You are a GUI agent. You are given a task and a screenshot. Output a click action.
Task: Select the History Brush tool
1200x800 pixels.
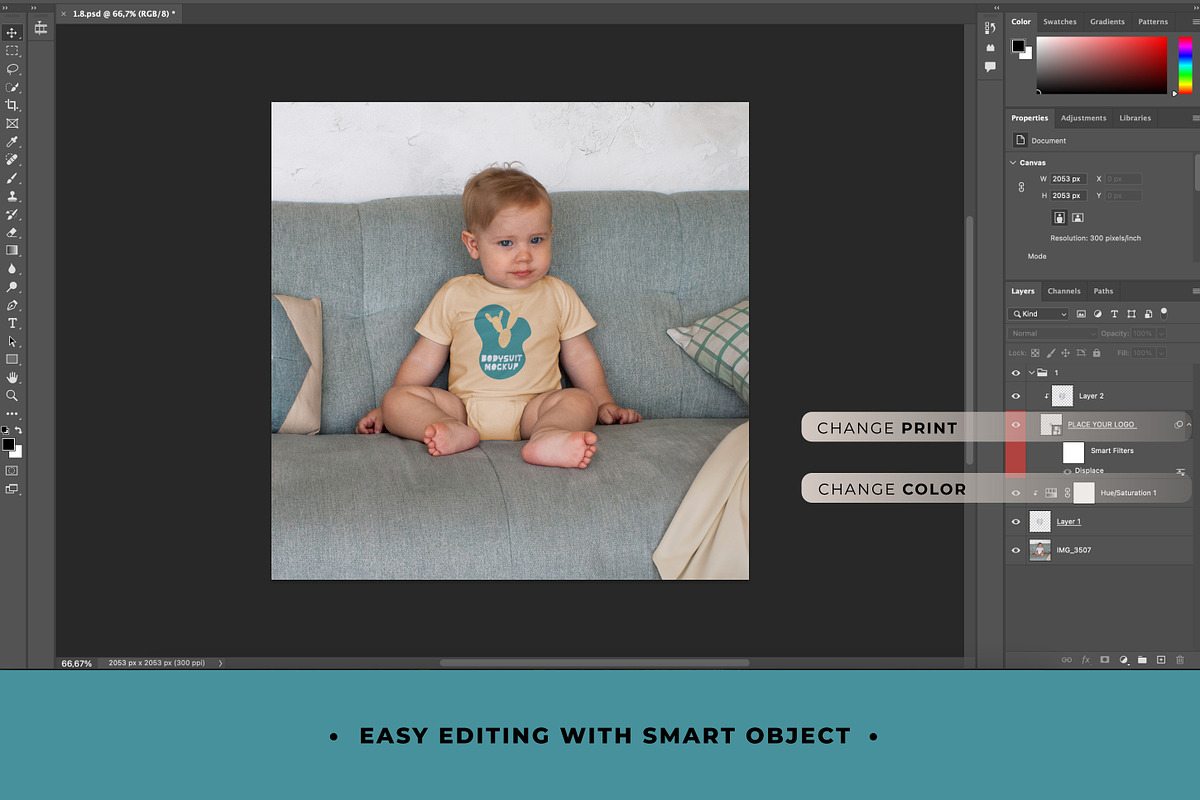[x=13, y=214]
